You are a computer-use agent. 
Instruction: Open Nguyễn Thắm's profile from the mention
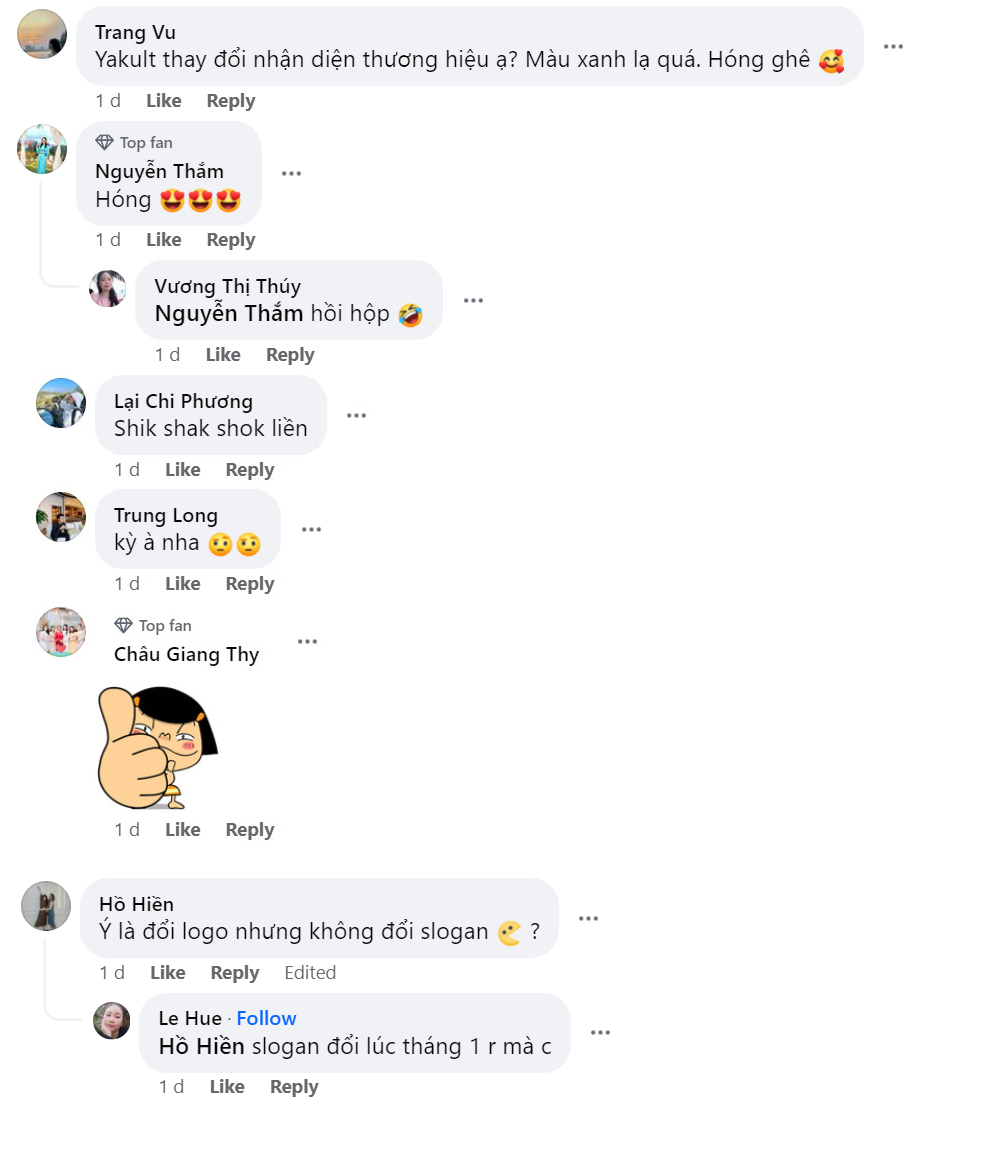point(227,313)
